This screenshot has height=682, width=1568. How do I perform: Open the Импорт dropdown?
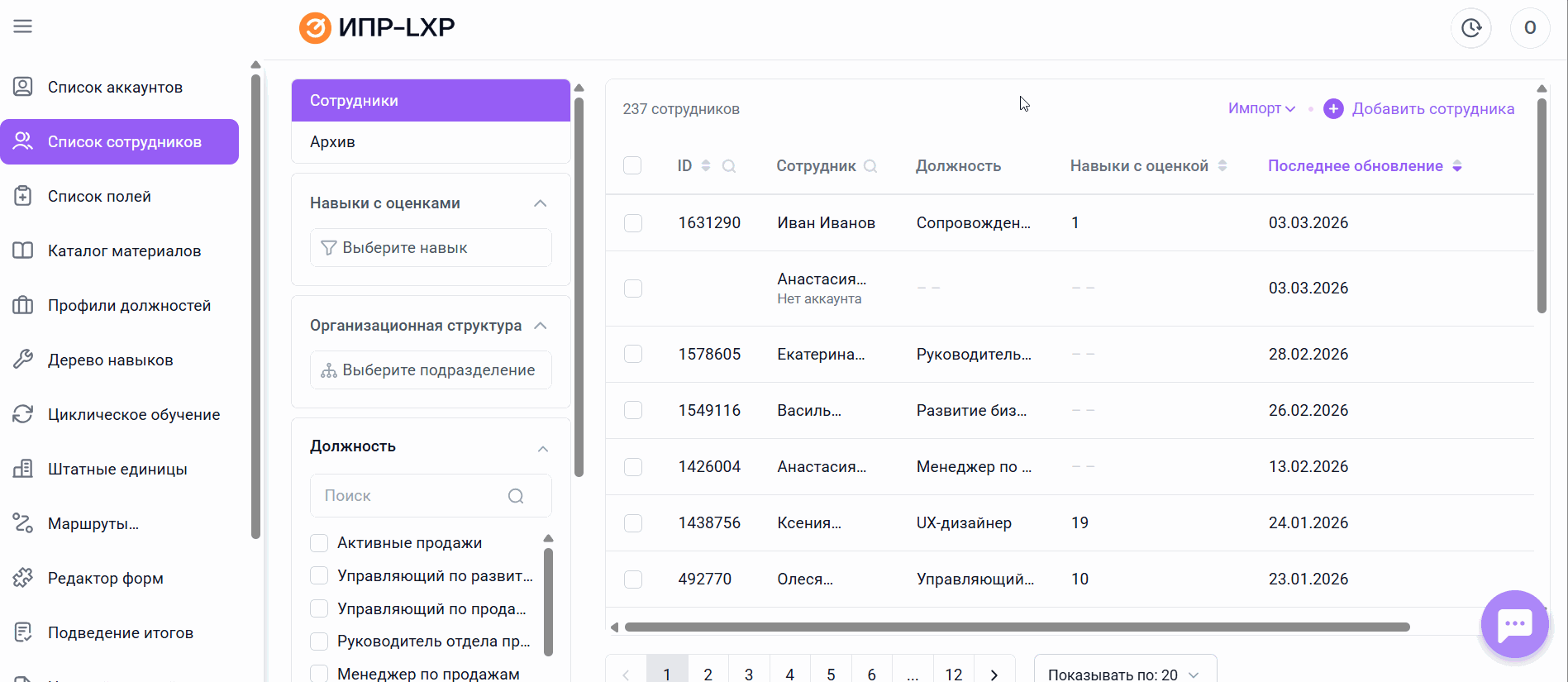(x=1261, y=109)
